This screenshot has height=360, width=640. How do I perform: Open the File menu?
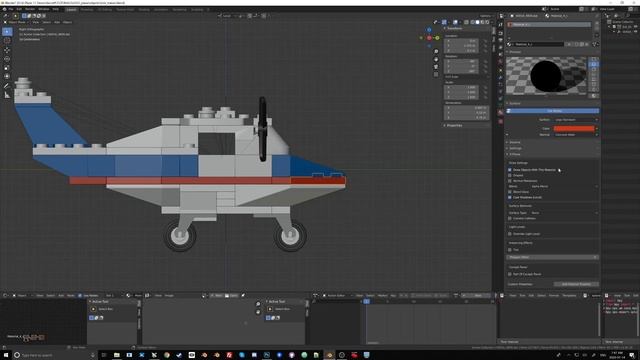click(x=11, y=9)
